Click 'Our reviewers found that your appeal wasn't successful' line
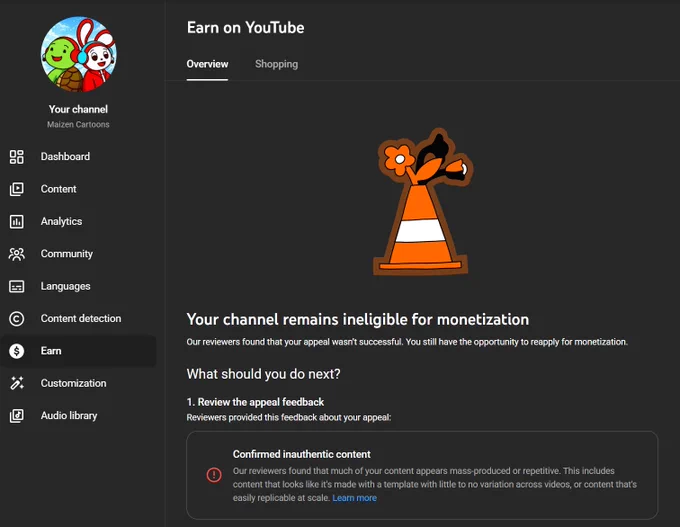Screen dimensions: 680x527 [x=407, y=342]
